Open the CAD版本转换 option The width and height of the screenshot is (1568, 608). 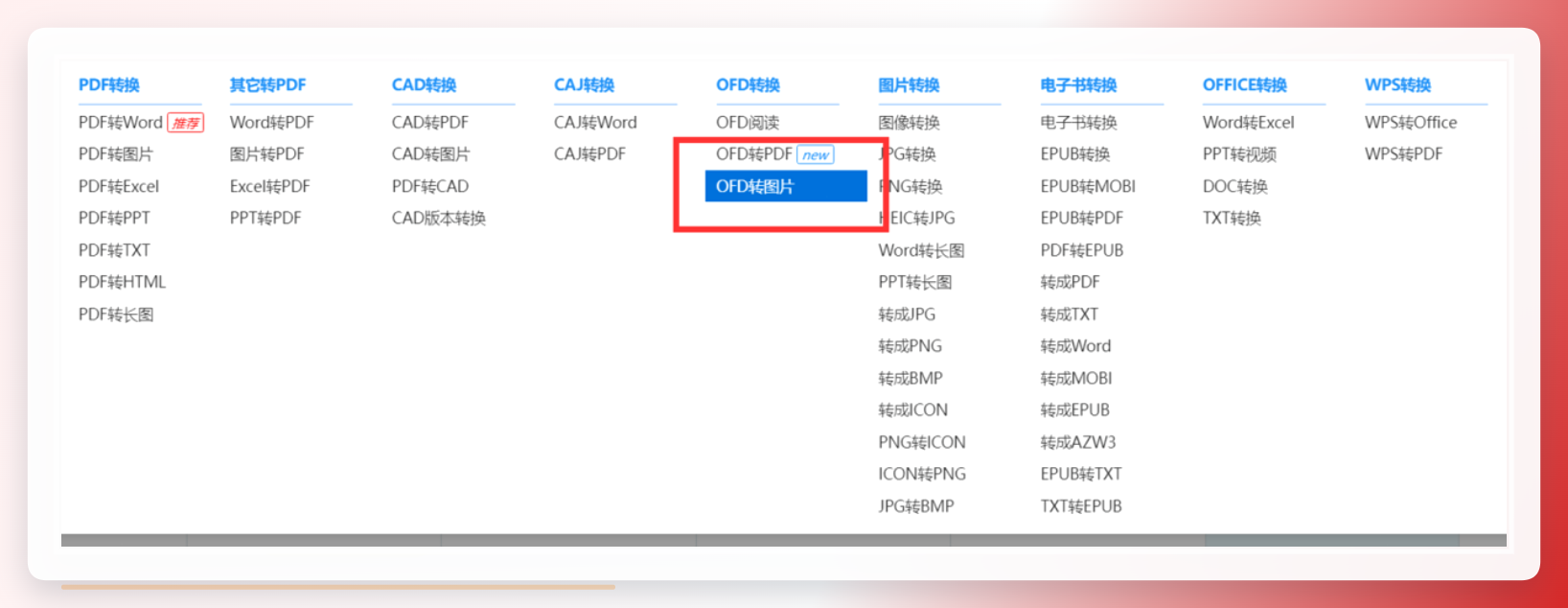pyautogui.click(x=439, y=218)
